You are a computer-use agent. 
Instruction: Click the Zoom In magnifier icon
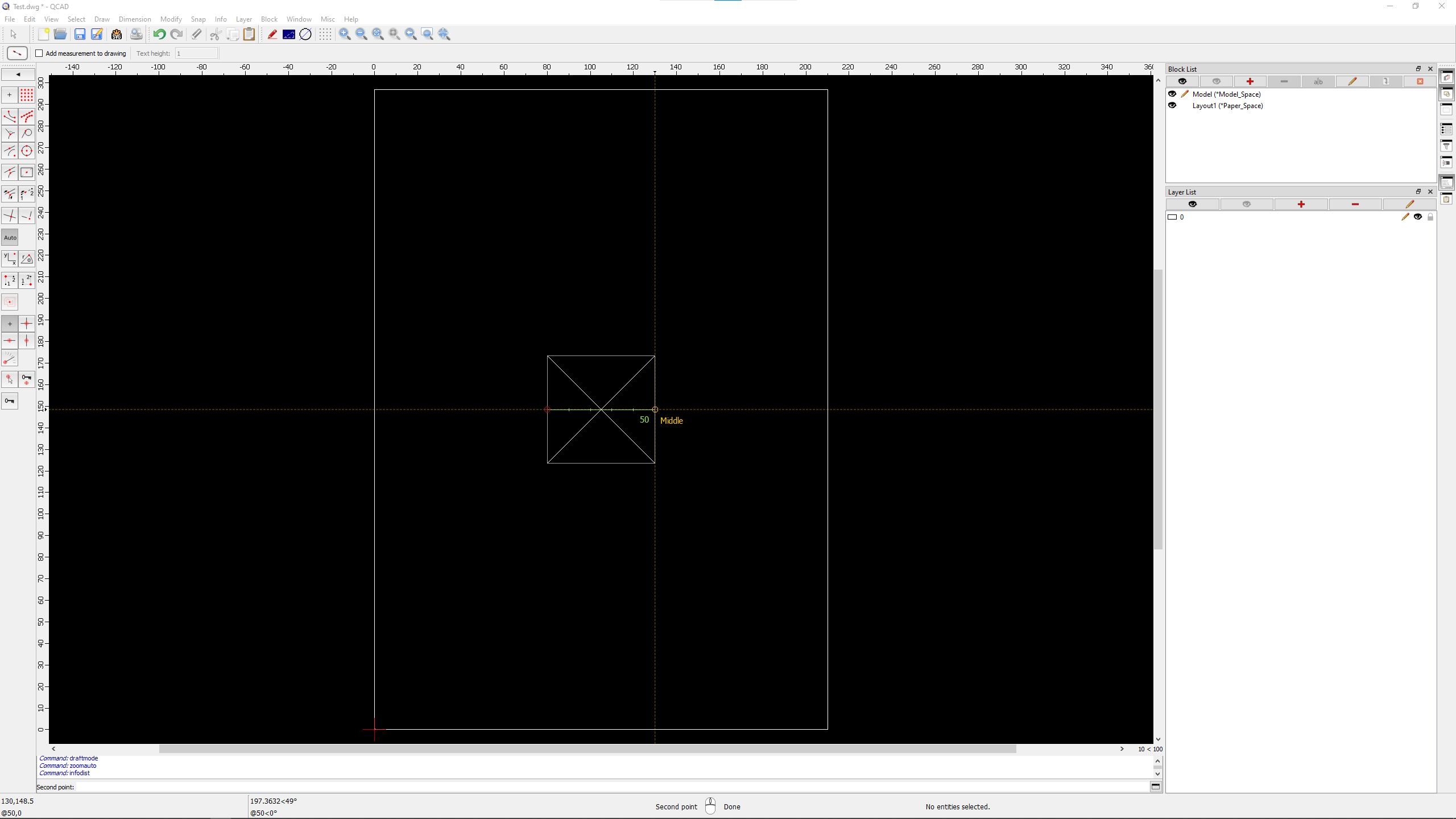[345, 34]
